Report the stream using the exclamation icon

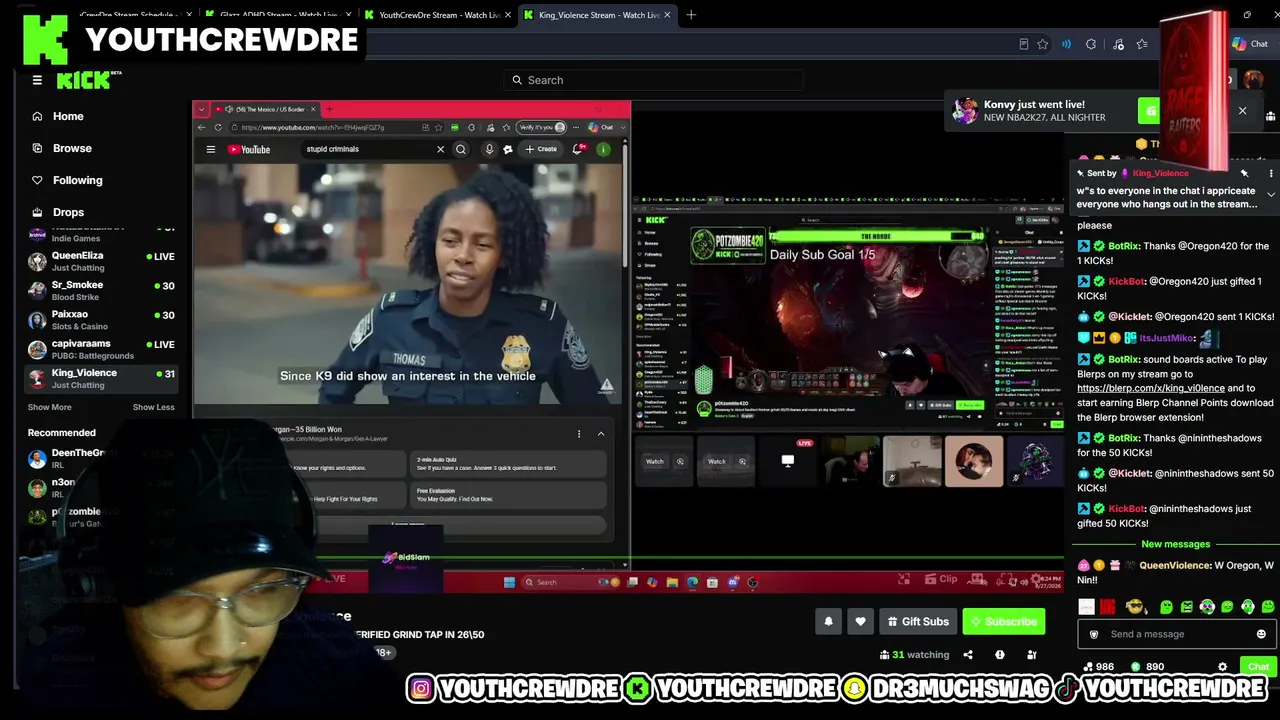click(1000, 655)
